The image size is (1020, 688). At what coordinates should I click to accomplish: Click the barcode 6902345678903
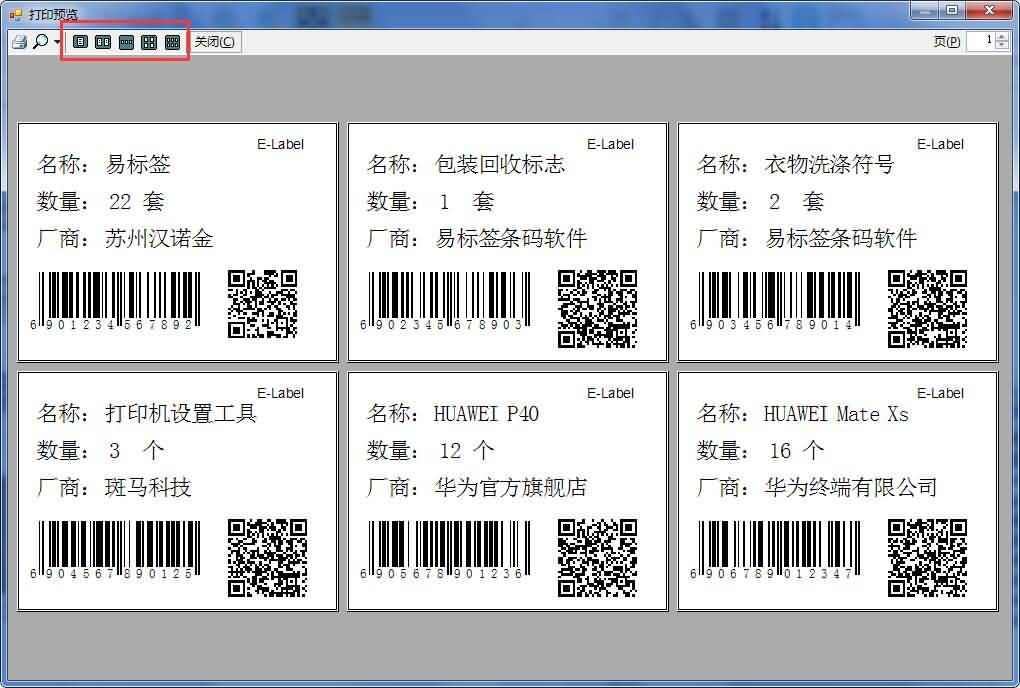[x=445, y=301]
